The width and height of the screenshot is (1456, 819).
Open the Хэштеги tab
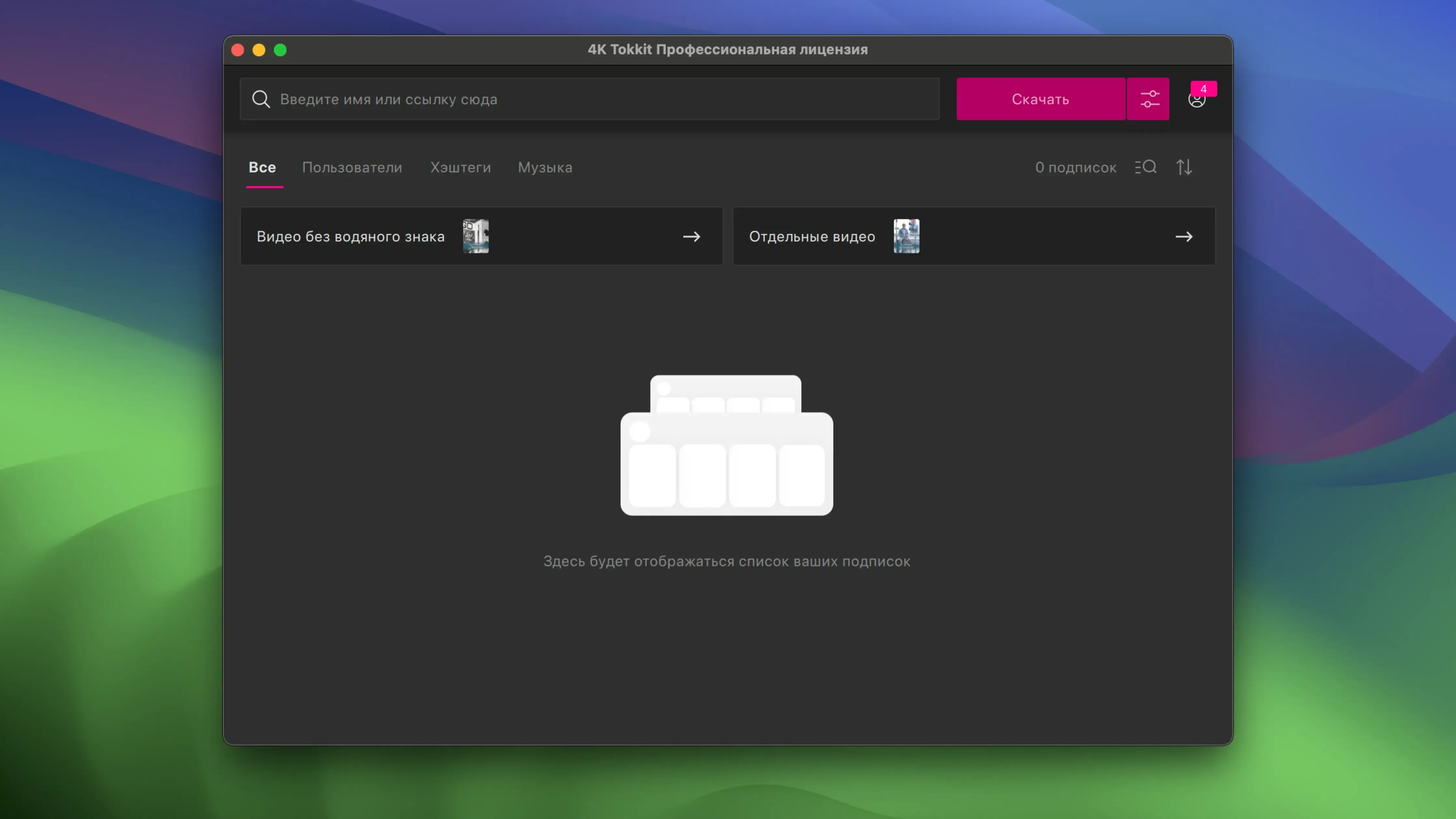pyautogui.click(x=460, y=167)
